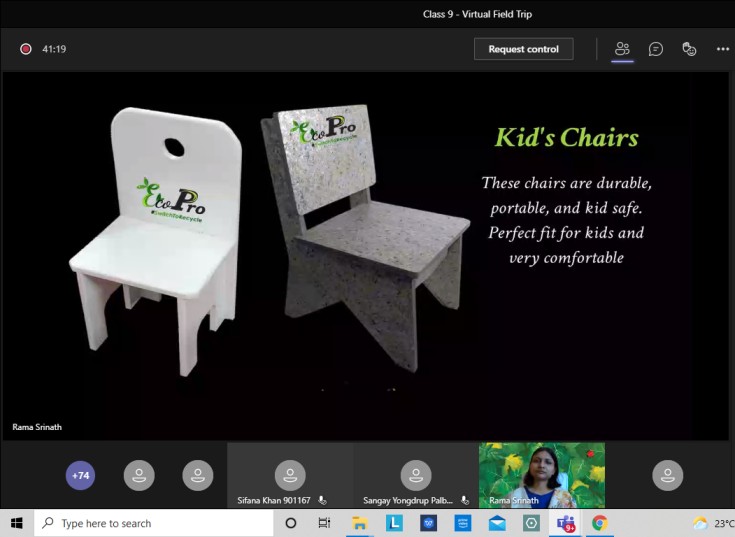Open the More actions ellipsis menu
This screenshot has width=735, height=537.
(x=722, y=49)
